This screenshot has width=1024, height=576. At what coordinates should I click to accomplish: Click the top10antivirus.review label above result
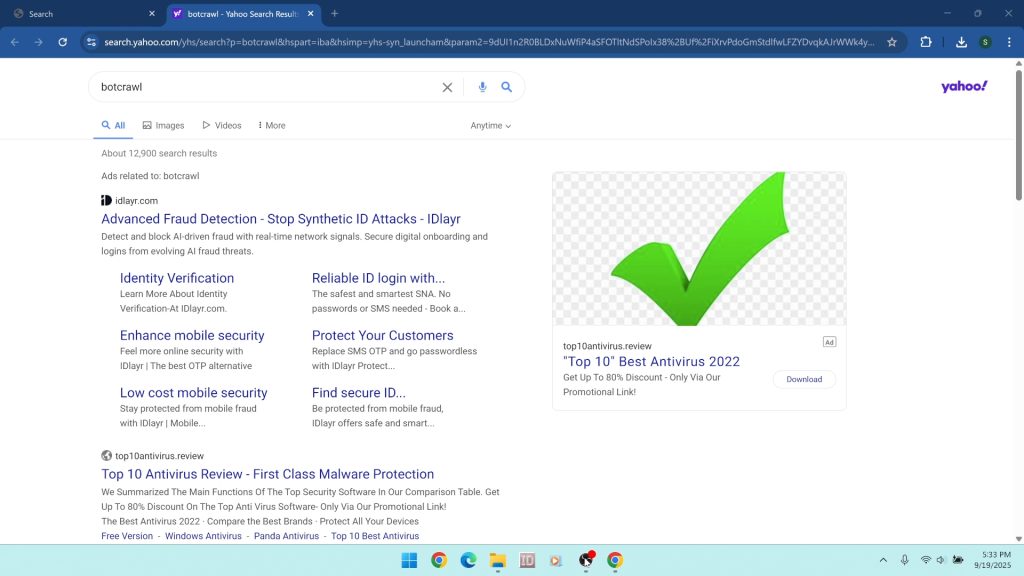click(159, 456)
